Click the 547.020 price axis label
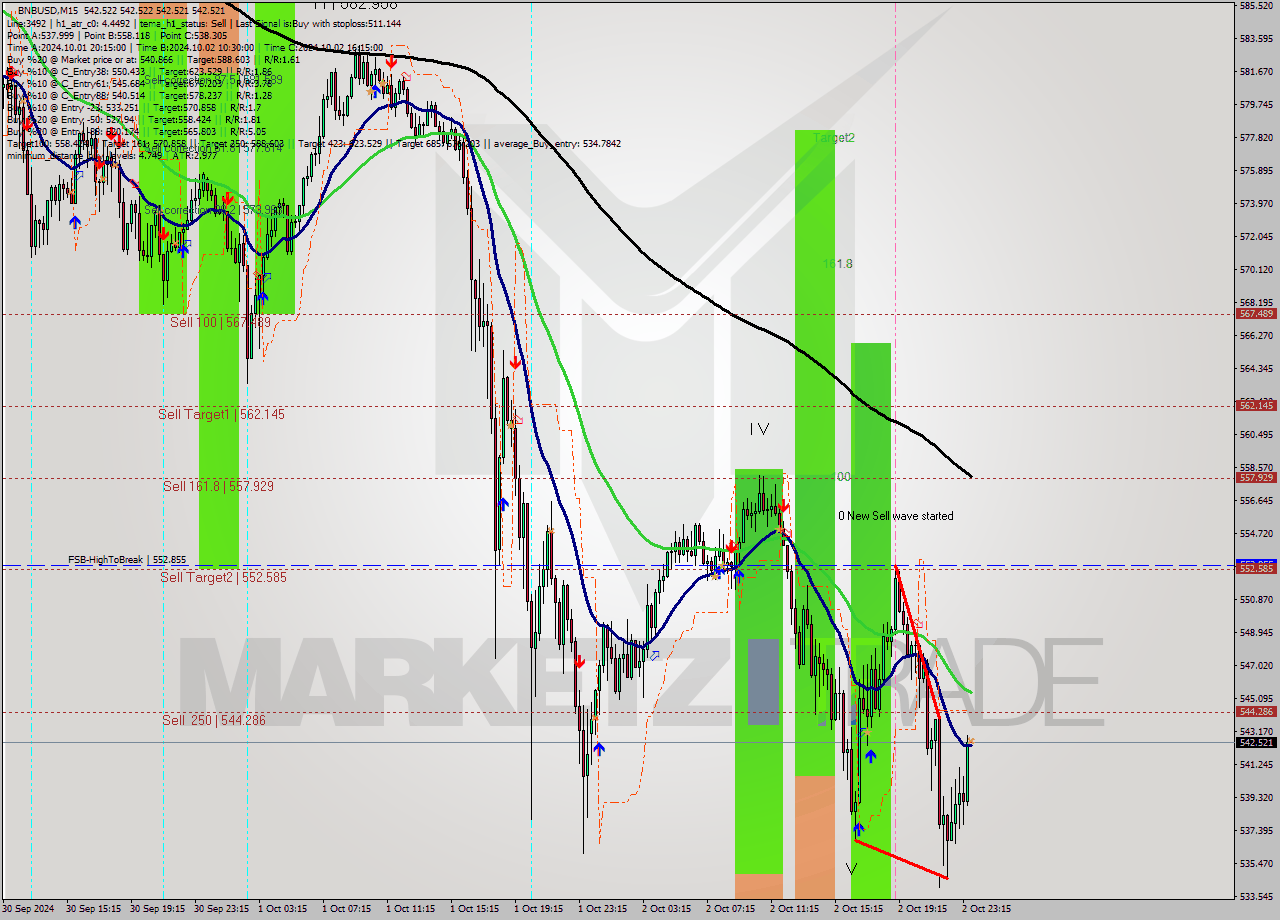This screenshot has height=920, width=1280. 1256,665
